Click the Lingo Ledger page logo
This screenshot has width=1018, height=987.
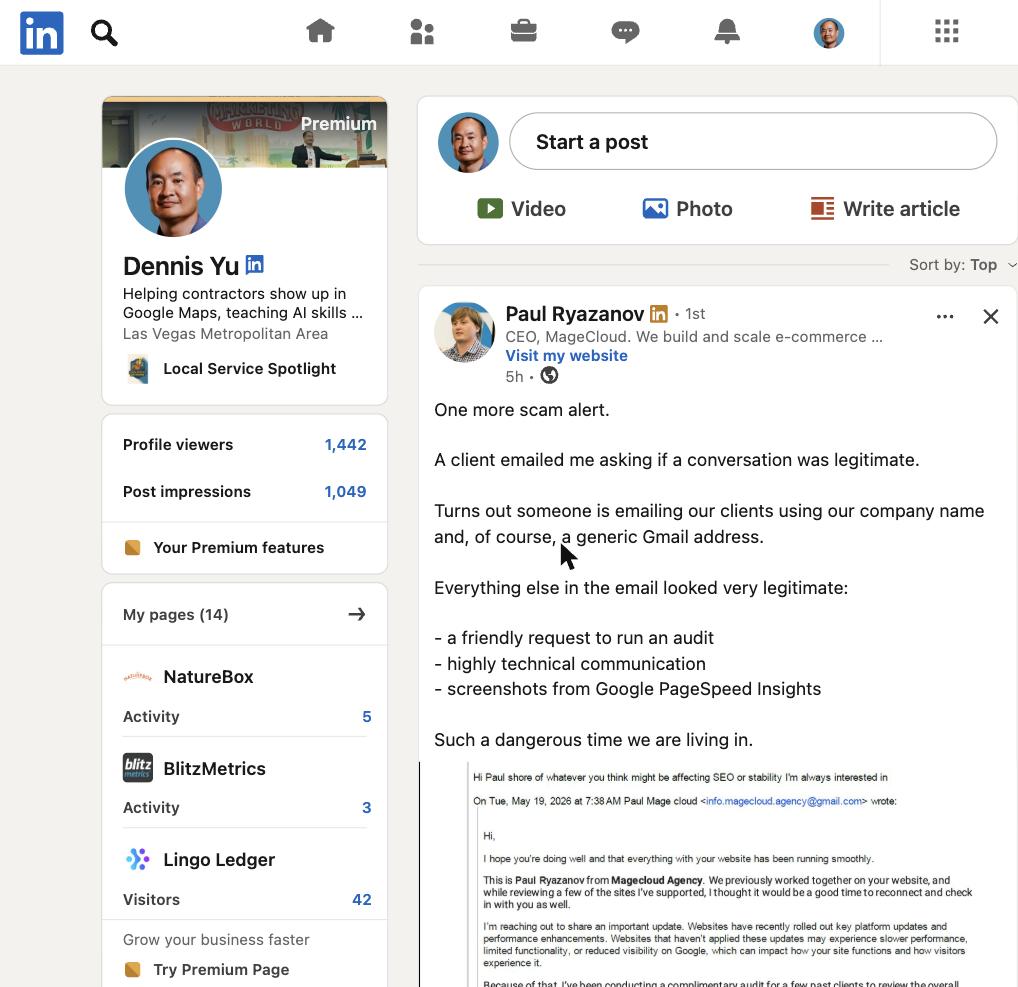[x=138, y=859]
